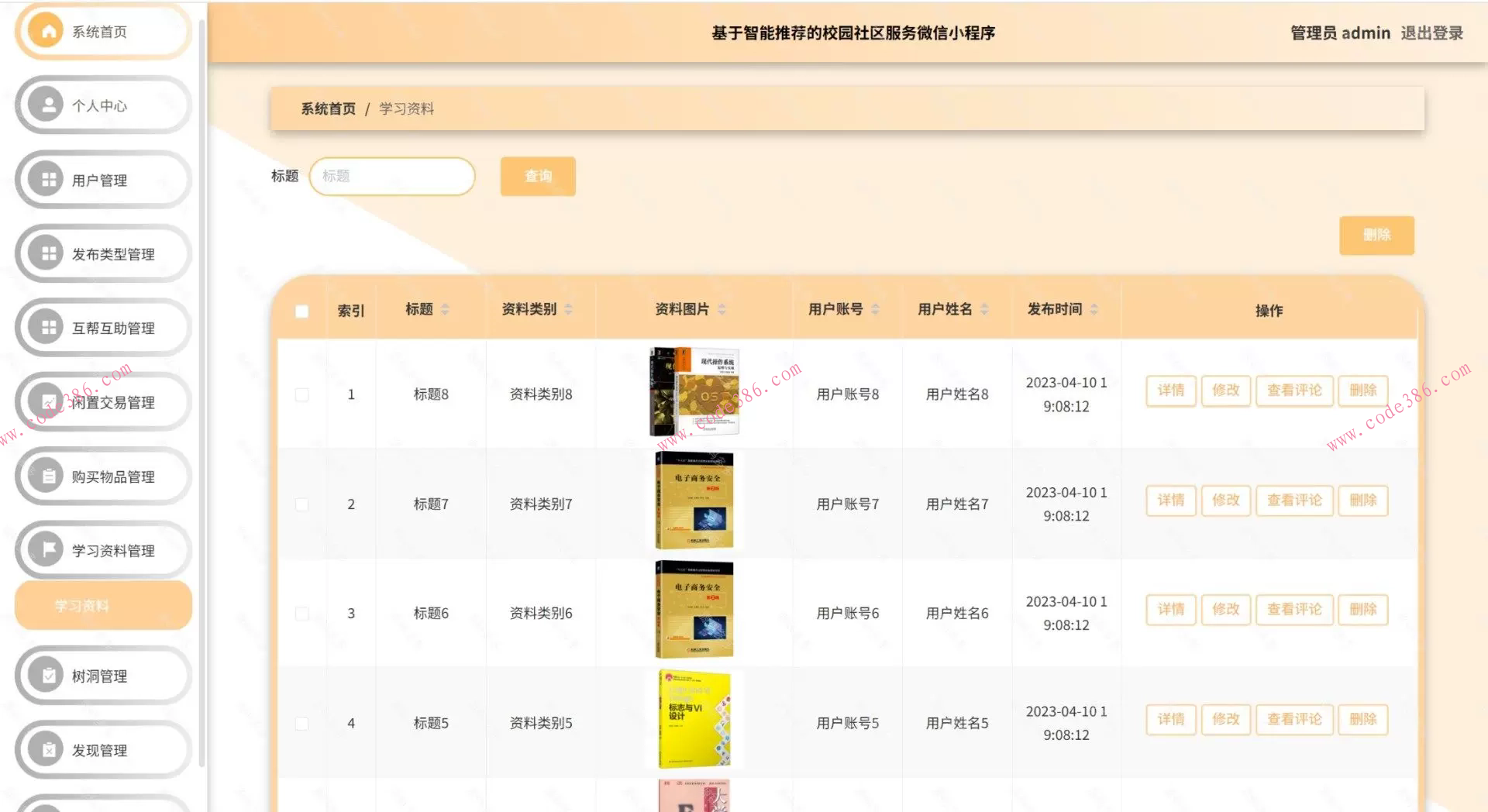The width and height of the screenshot is (1488, 812).
Task: Click the 购买物品管理 list icon
Action: (x=48, y=477)
